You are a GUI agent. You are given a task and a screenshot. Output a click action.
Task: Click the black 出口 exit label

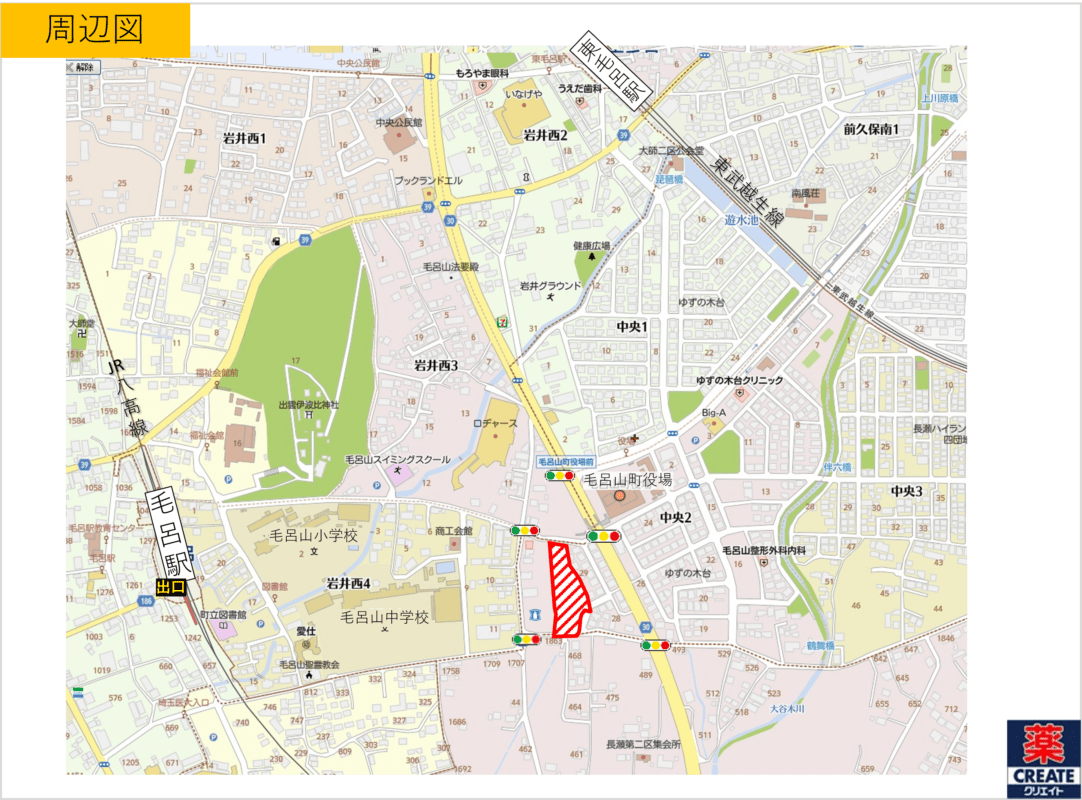171,587
